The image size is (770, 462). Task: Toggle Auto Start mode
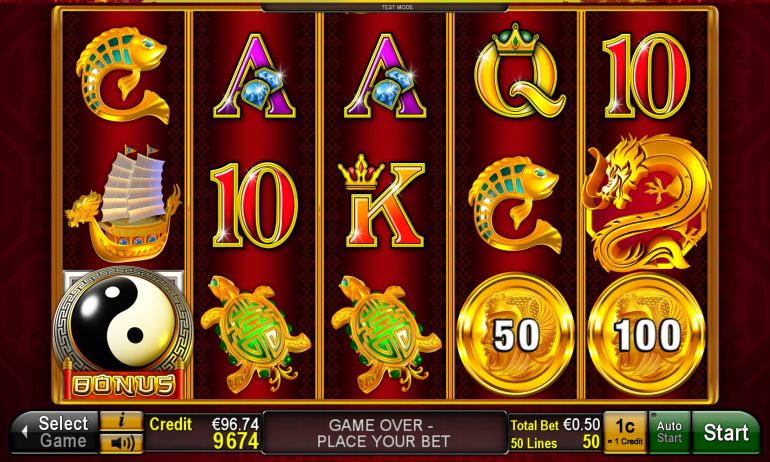tap(669, 432)
